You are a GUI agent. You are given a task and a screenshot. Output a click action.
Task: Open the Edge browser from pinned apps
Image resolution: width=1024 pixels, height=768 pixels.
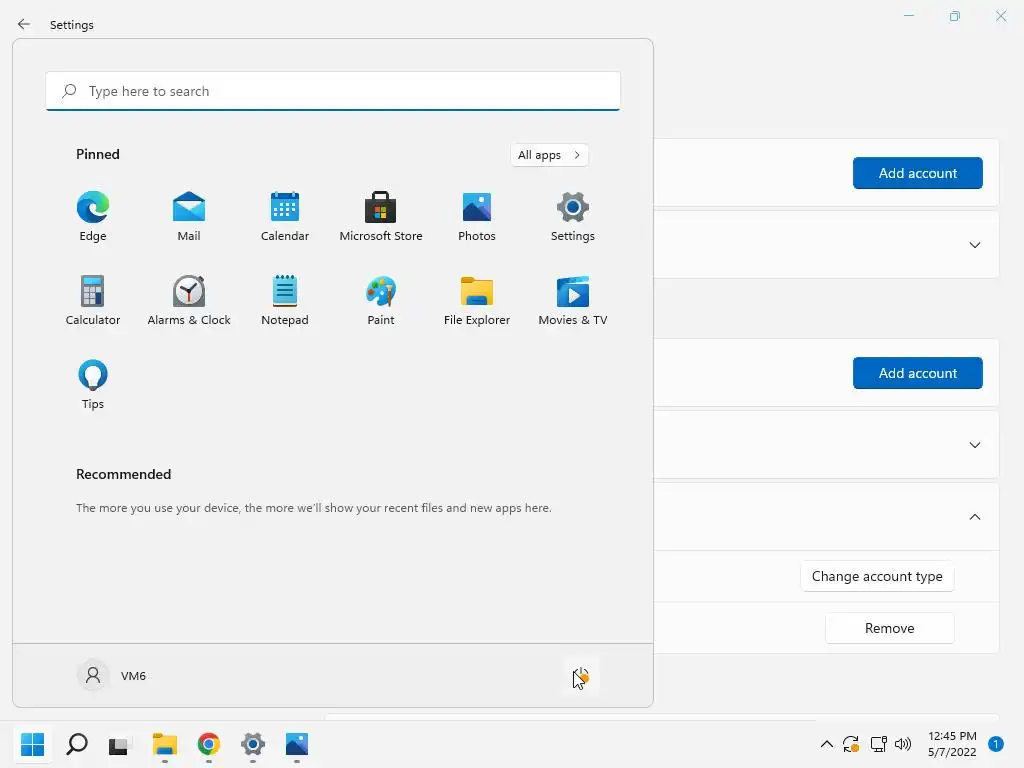(x=93, y=217)
